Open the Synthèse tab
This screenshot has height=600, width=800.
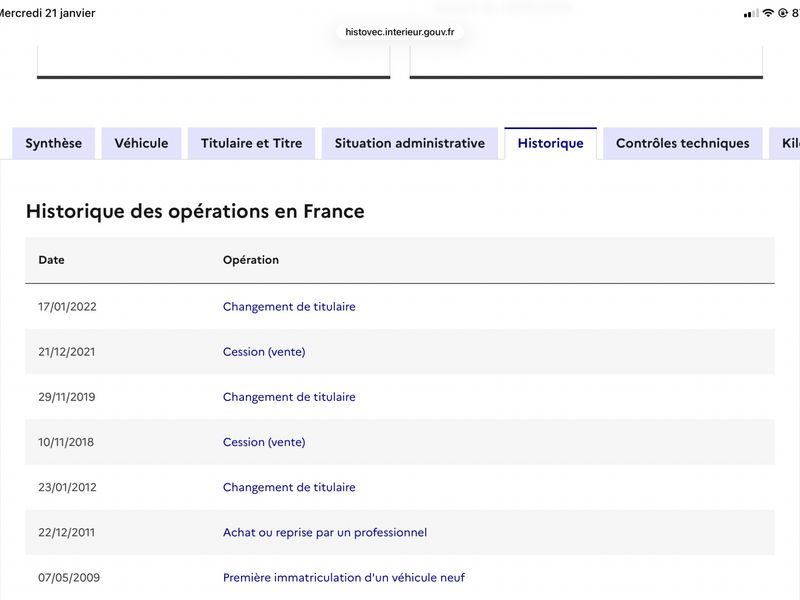(x=54, y=143)
